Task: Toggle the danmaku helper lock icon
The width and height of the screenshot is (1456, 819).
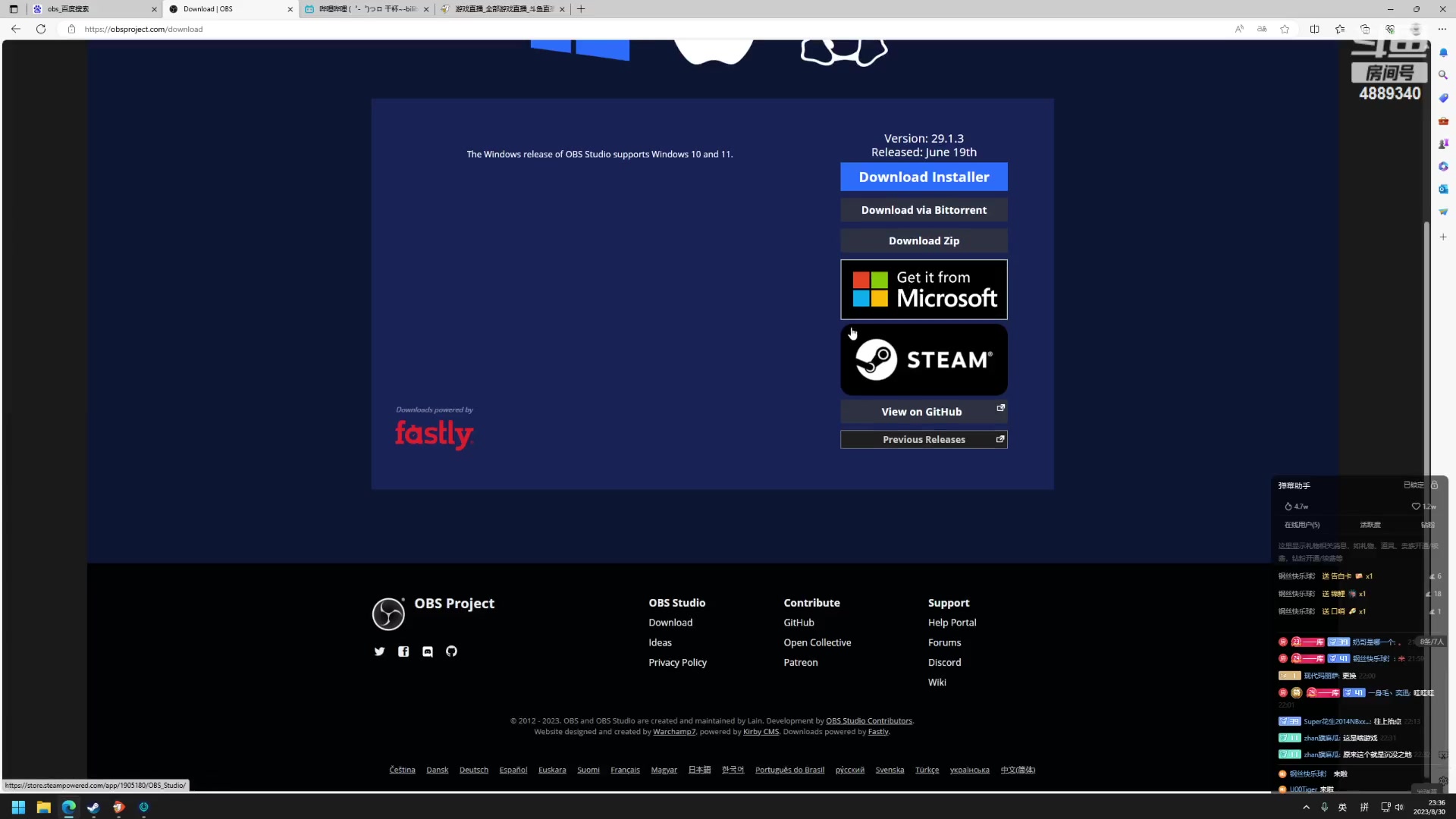Action: (x=1435, y=485)
